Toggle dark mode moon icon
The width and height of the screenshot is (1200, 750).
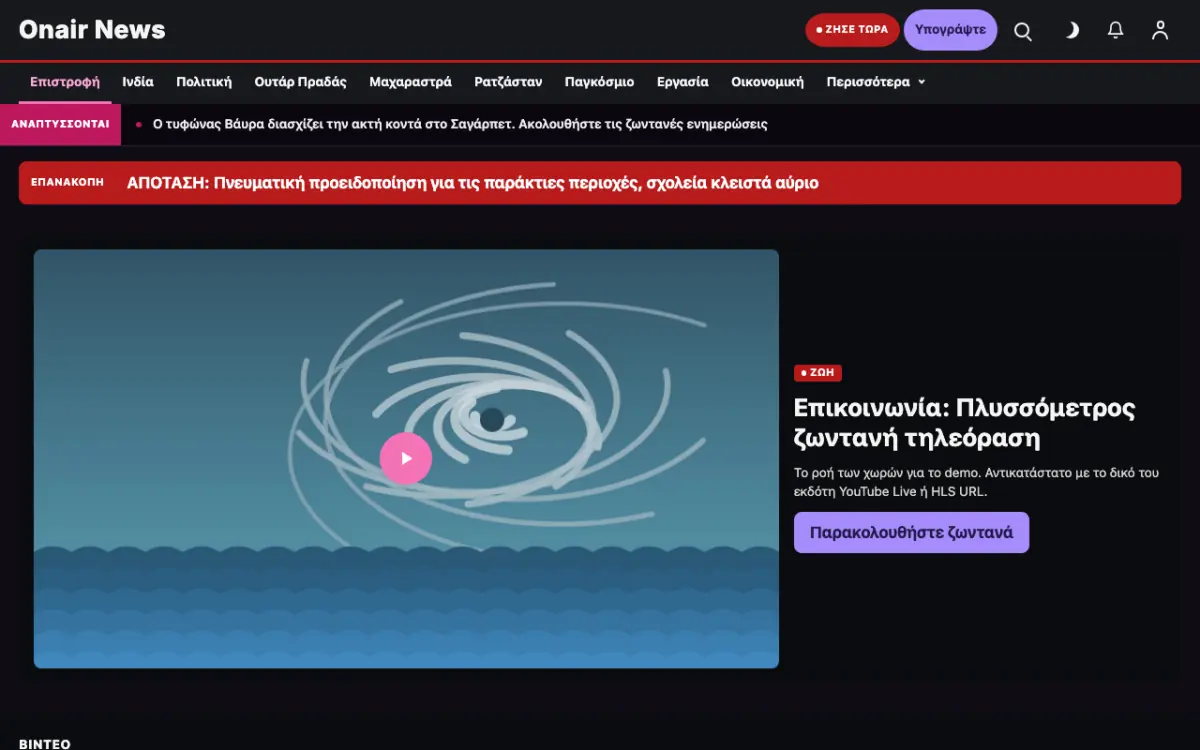(1071, 30)
